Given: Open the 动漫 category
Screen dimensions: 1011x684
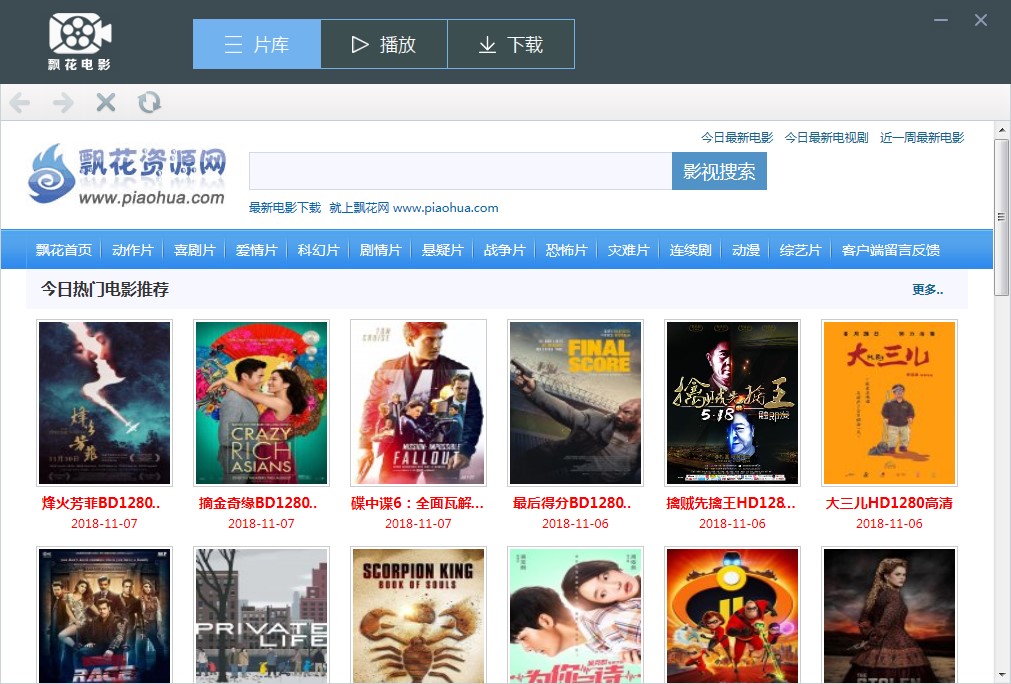Looking at the screenshot, I should (x=745, y=250).
